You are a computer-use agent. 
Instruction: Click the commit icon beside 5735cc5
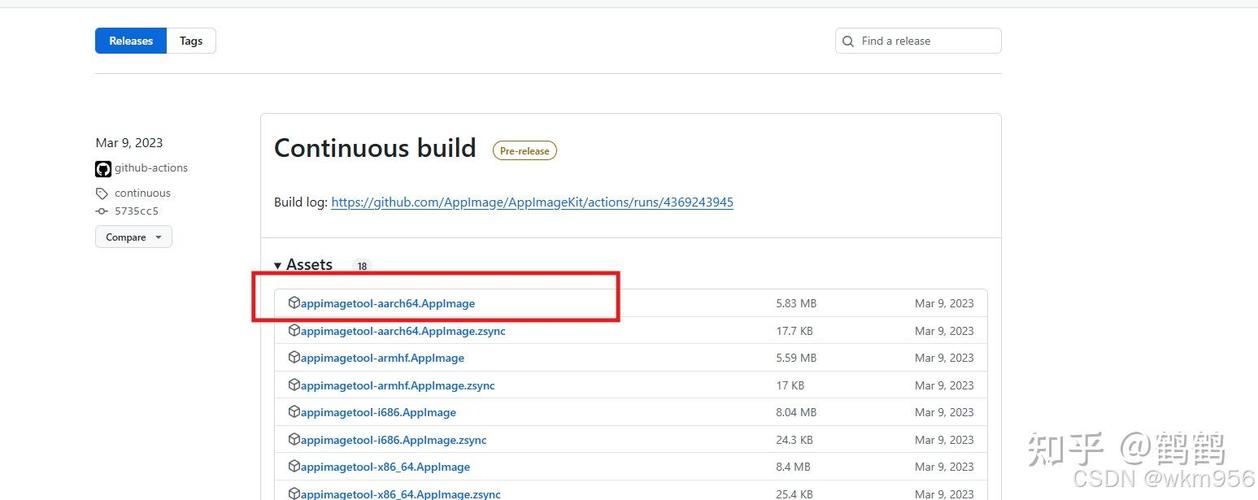point(102,211)
